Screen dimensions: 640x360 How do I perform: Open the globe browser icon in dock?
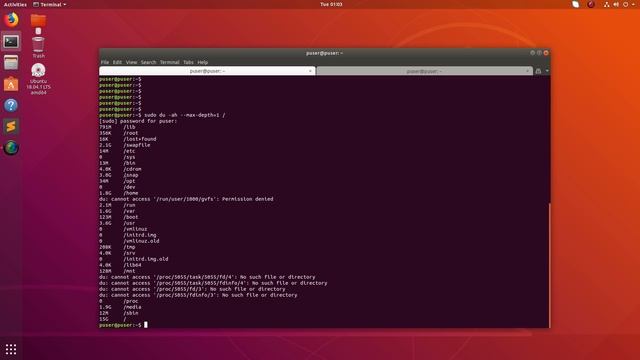11,148
